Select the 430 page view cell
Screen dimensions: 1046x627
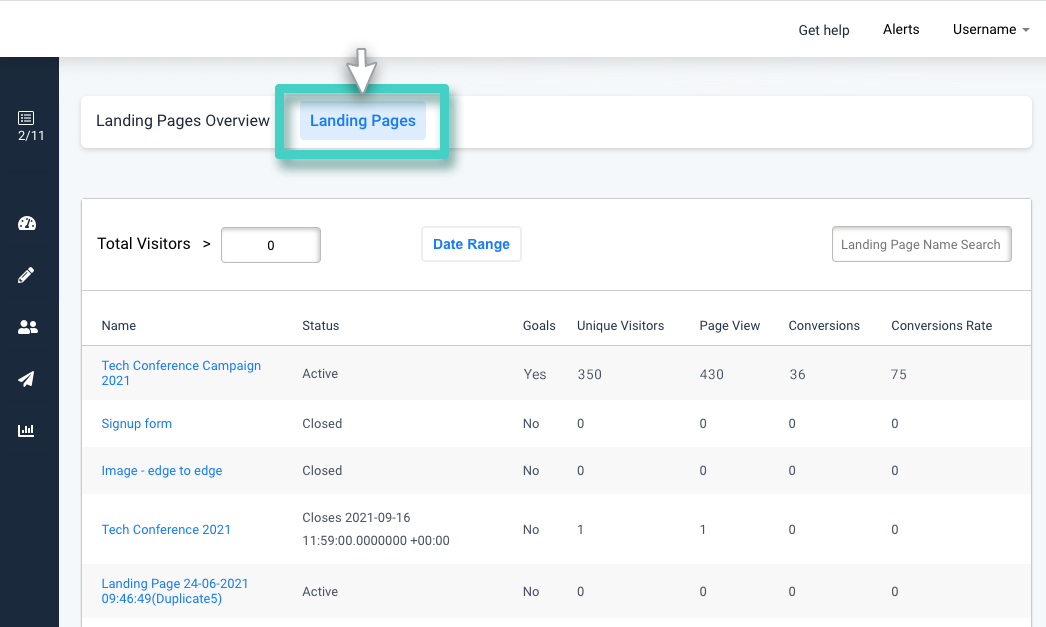point(711,374)
